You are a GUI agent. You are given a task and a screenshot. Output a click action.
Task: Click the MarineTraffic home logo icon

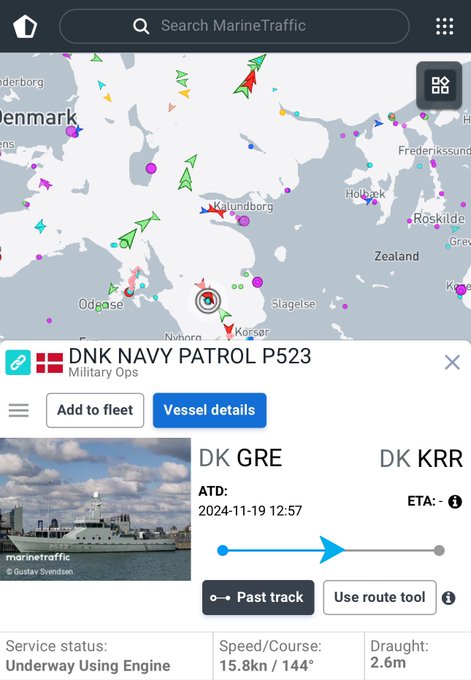(x=25, y=26)
